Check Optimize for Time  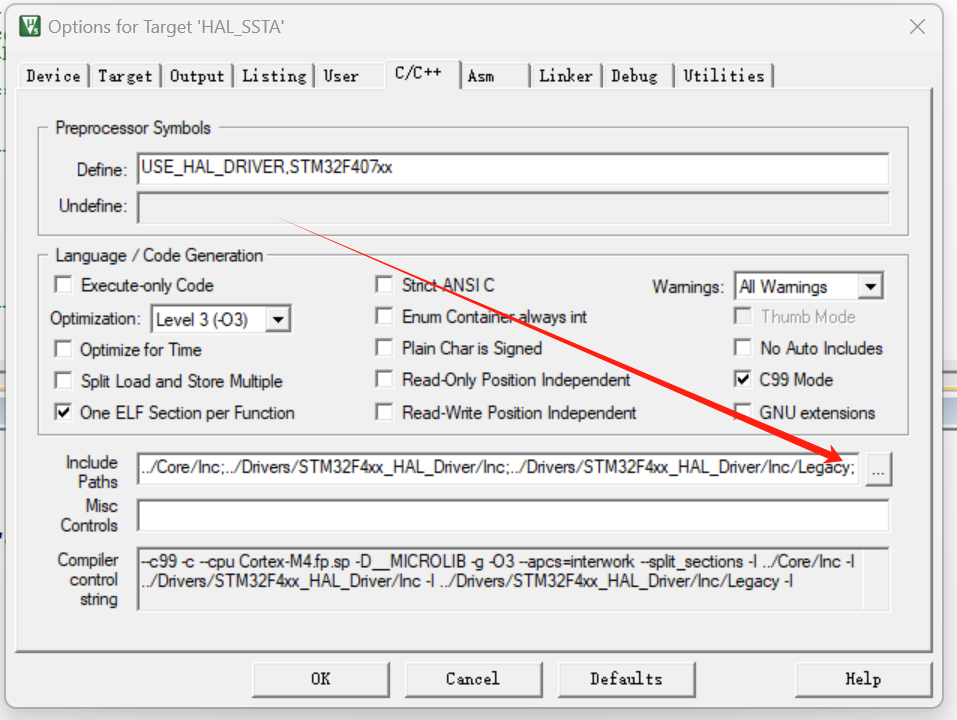[x=63, y=349]
